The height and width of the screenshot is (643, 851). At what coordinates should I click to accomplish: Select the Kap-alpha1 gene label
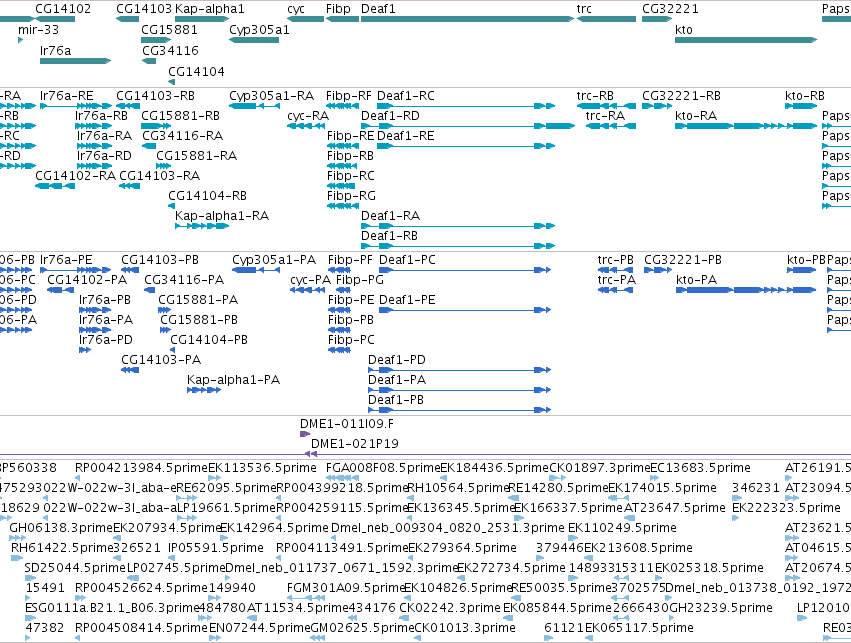click(x=209, y=9)
